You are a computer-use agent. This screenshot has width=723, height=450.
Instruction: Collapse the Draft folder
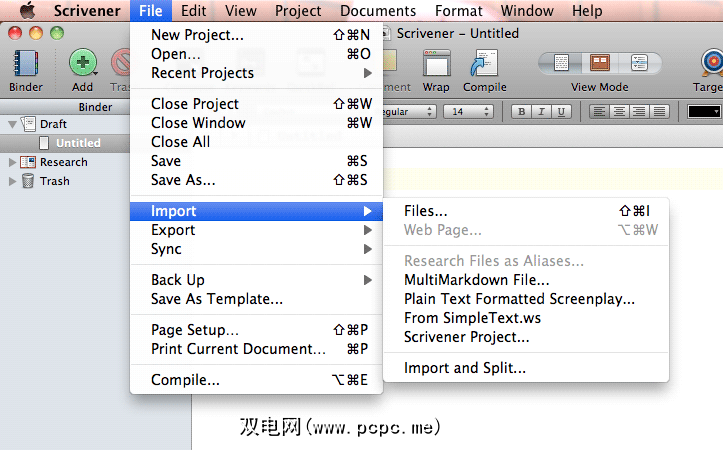pos(12,124)
